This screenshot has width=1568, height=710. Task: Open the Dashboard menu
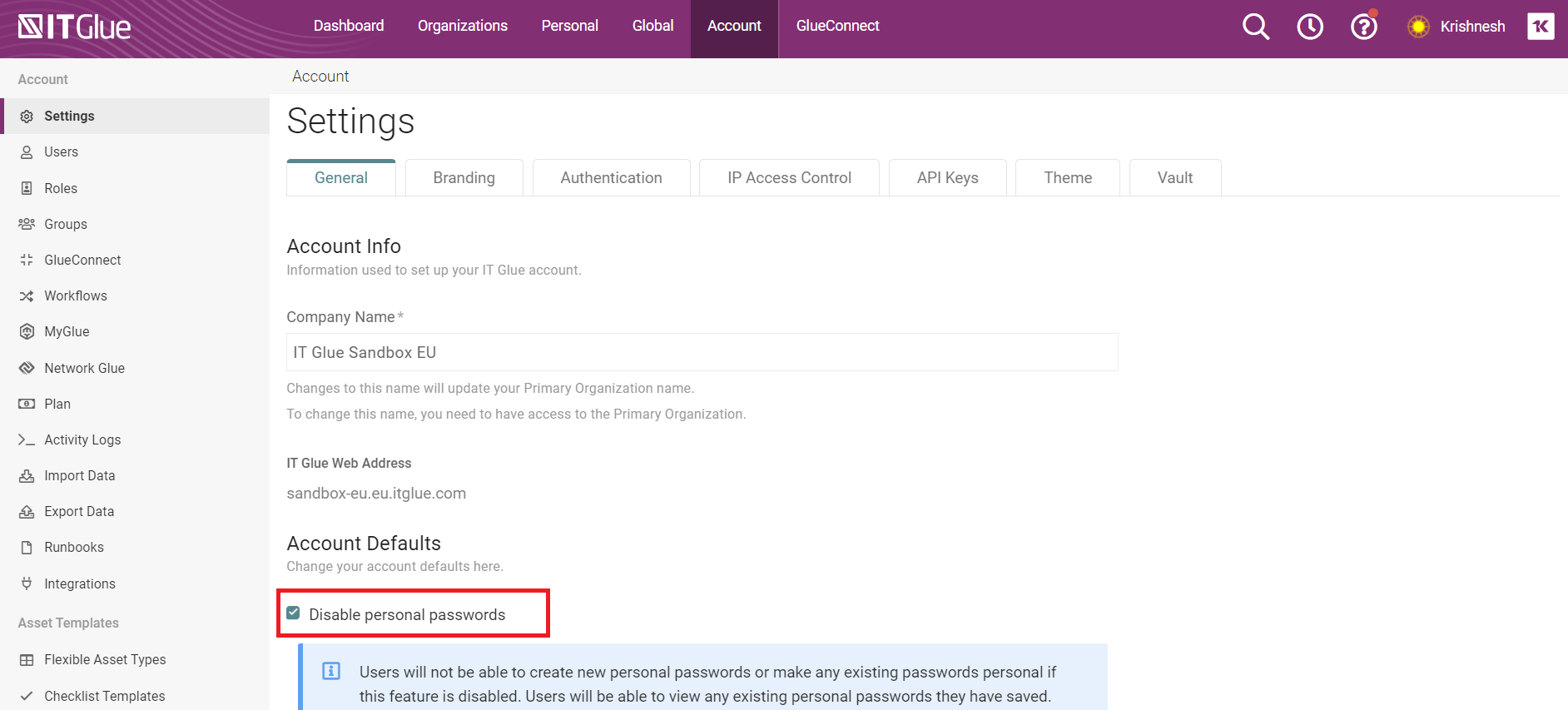tap(349, 26)
